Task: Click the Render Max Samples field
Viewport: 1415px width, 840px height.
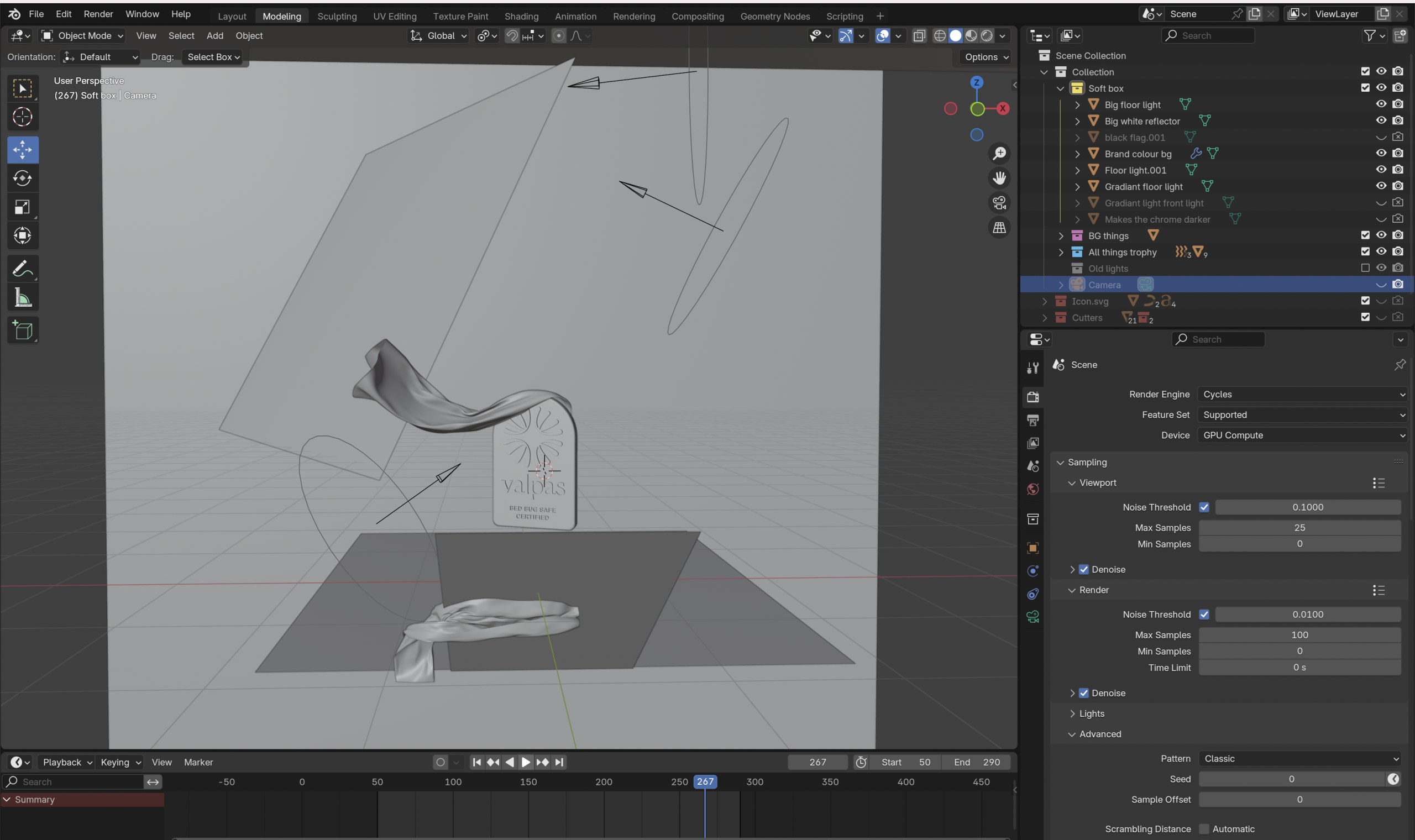Action: 1299,634
